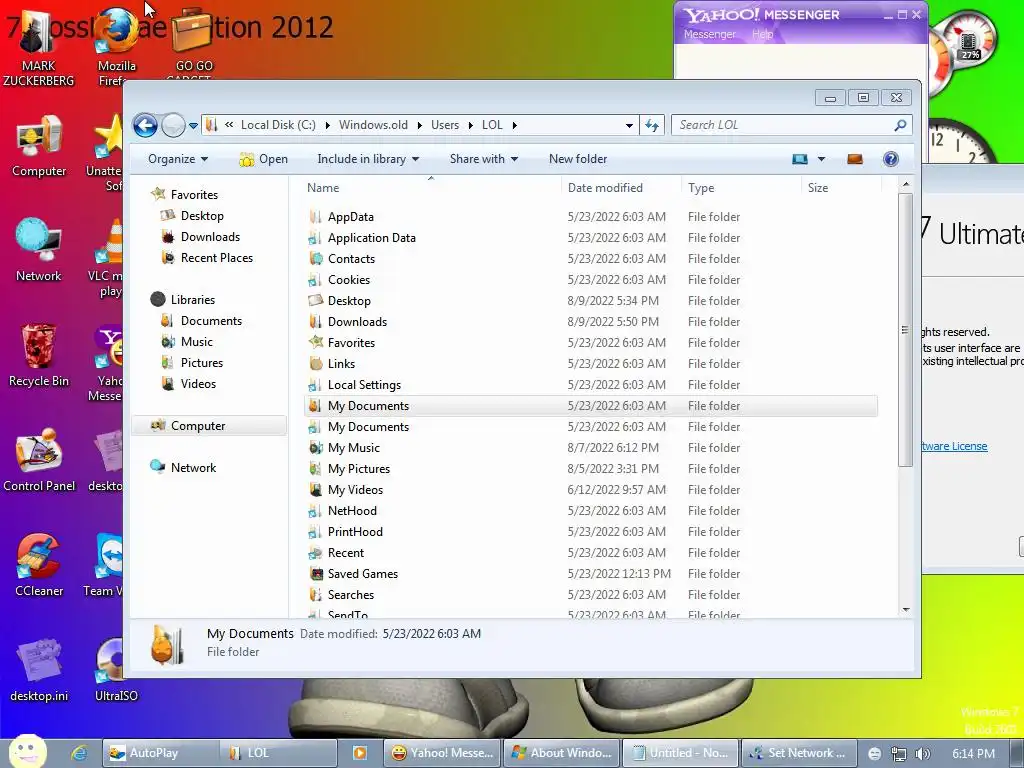Select the Searches folder icon
Viewport: 1024px width, 768px height.
click(315, 594)
